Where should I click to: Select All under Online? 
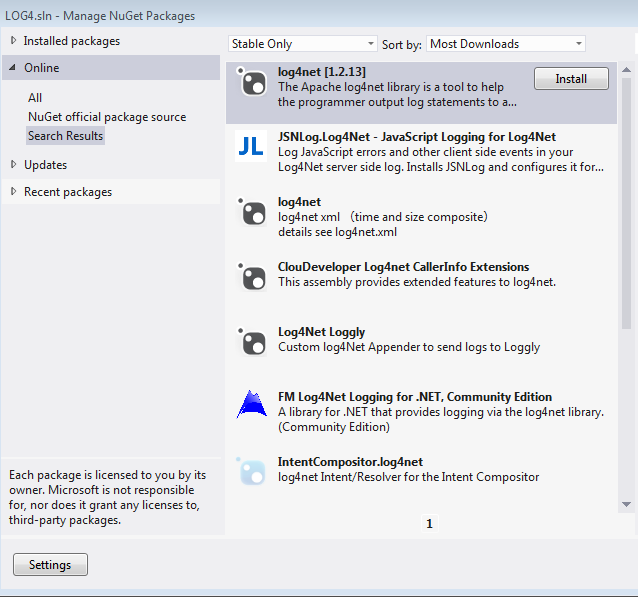35,98
